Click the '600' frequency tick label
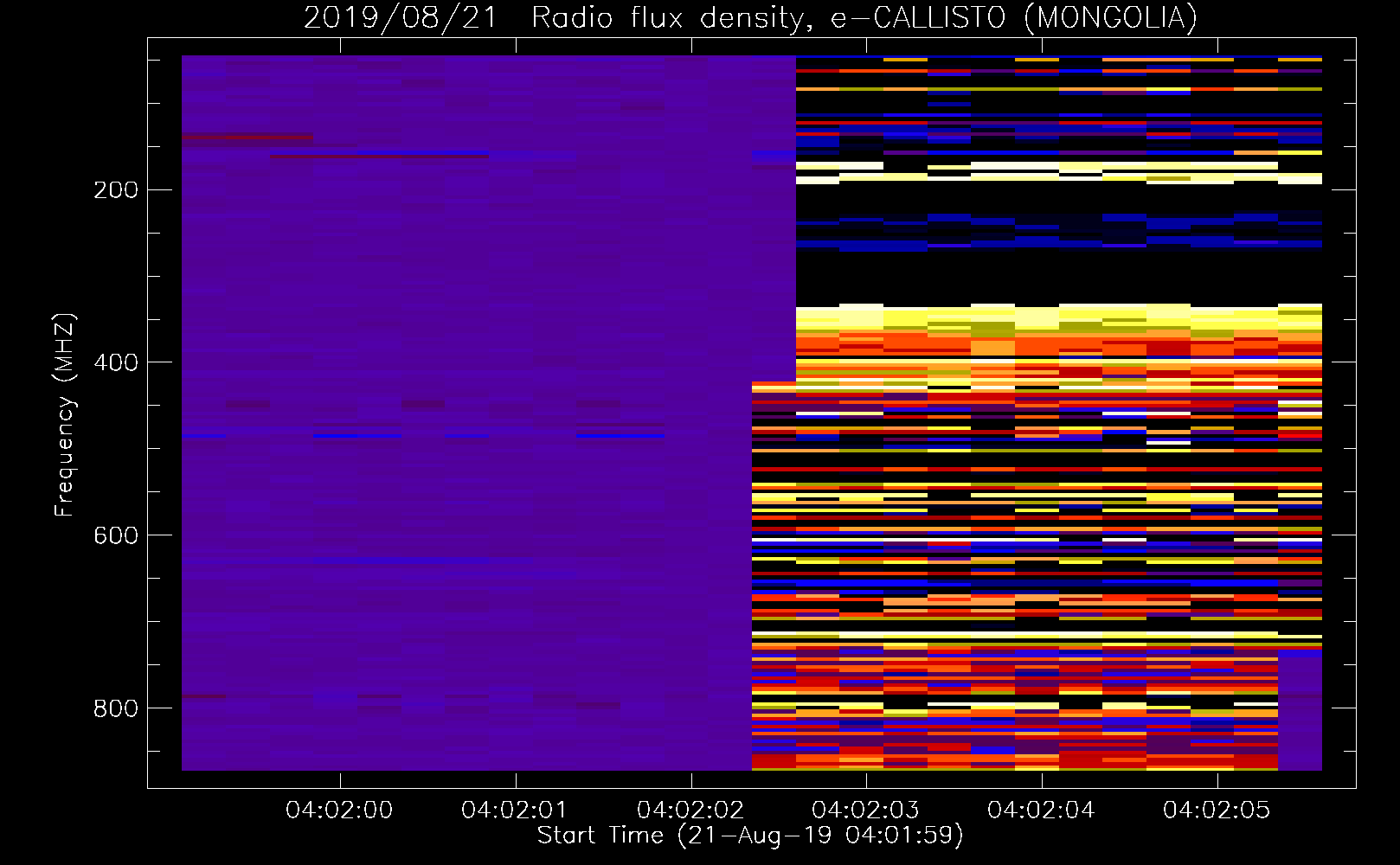The height and width of the screenshot is (865, 1400). click(x=116, y=535)
